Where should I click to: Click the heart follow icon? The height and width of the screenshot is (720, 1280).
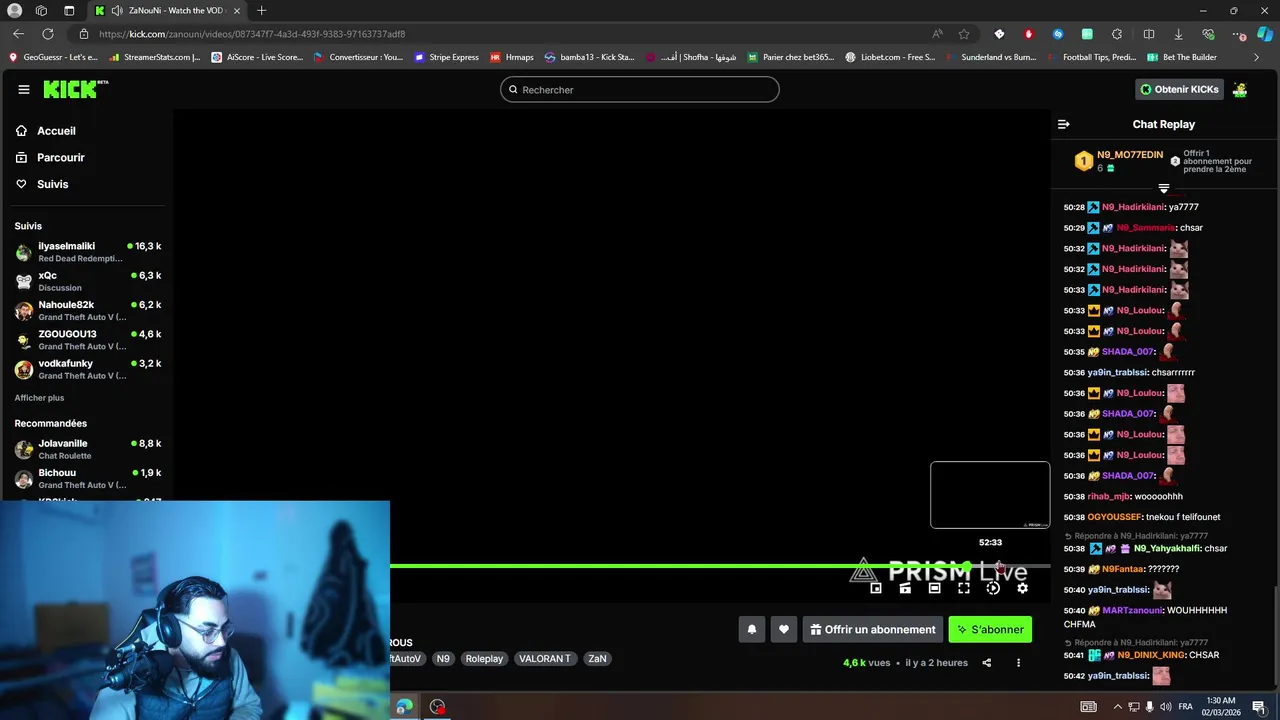pyautogui.click(x=784, y=629)
